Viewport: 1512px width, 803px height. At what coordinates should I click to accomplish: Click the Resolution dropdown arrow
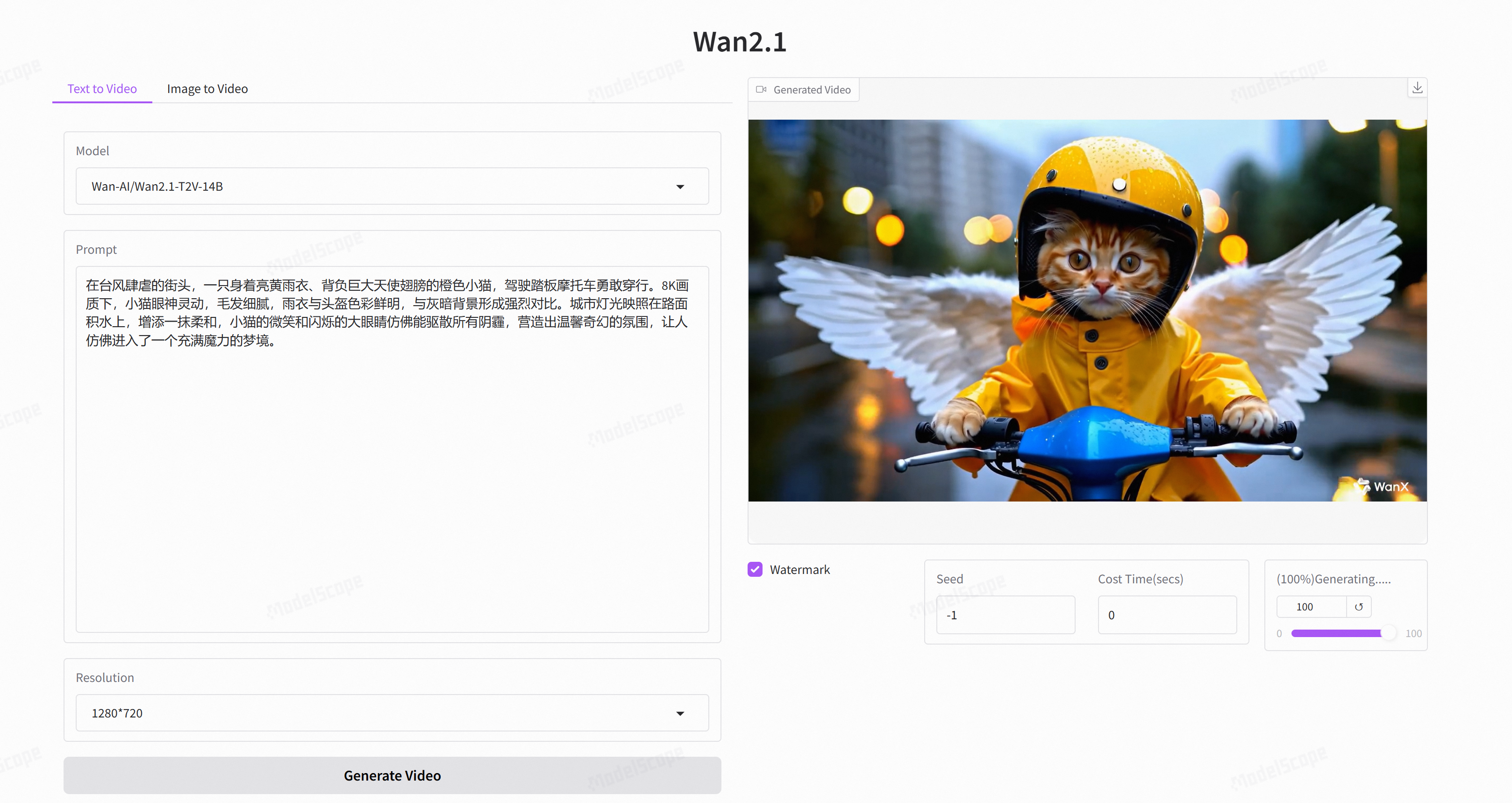[680, 713]
